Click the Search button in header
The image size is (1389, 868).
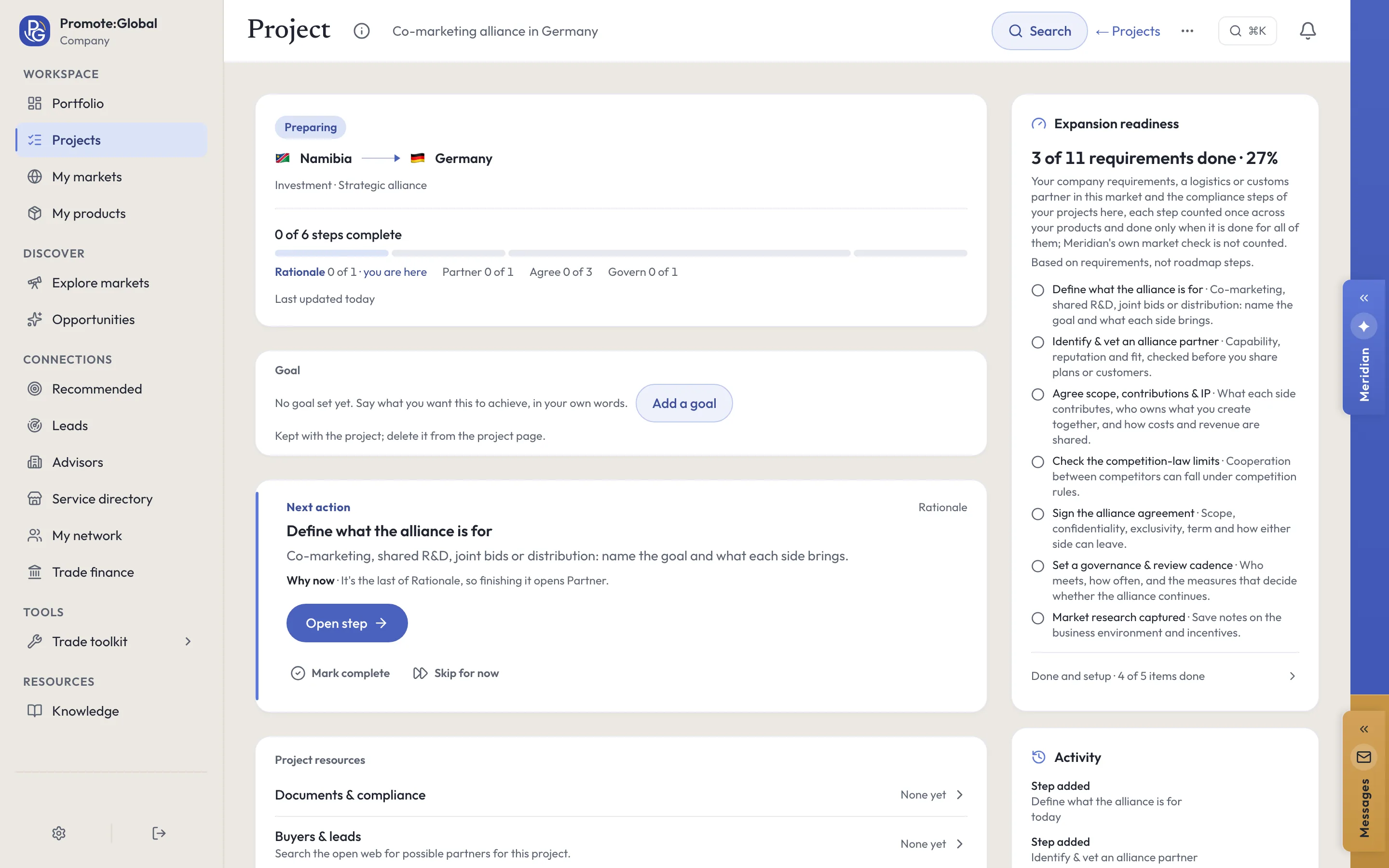tap(1039, 31)
